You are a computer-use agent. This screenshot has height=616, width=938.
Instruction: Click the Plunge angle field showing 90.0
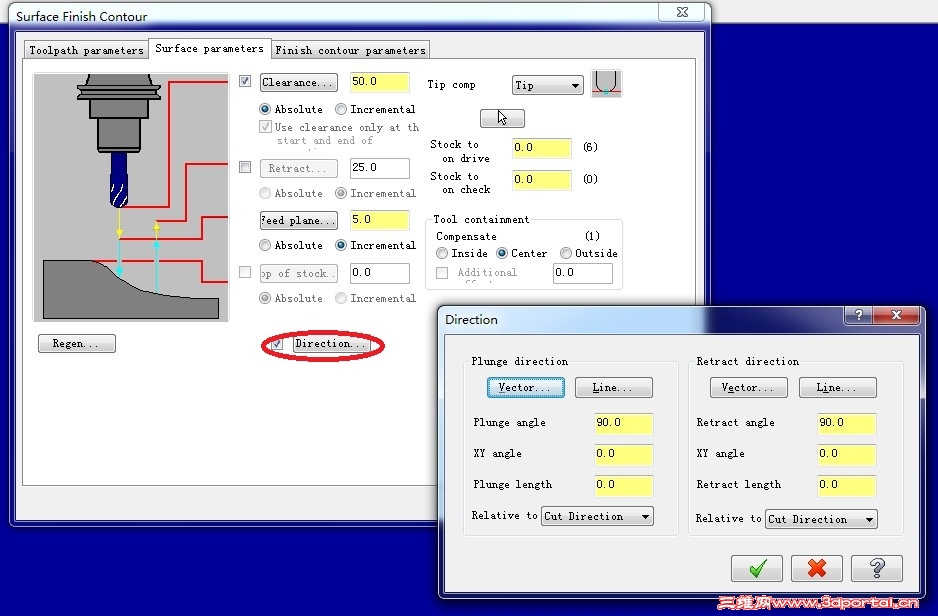[623, 423]
